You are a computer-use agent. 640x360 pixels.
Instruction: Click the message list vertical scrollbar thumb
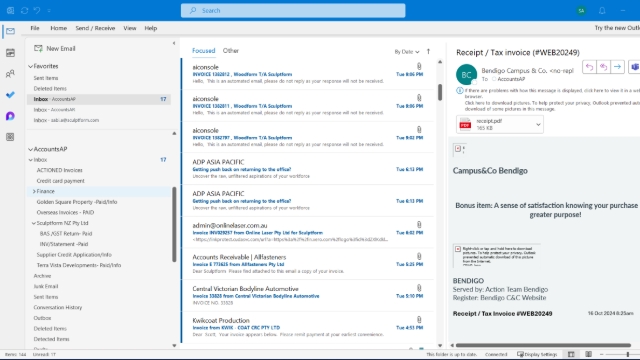click(440, 92)
